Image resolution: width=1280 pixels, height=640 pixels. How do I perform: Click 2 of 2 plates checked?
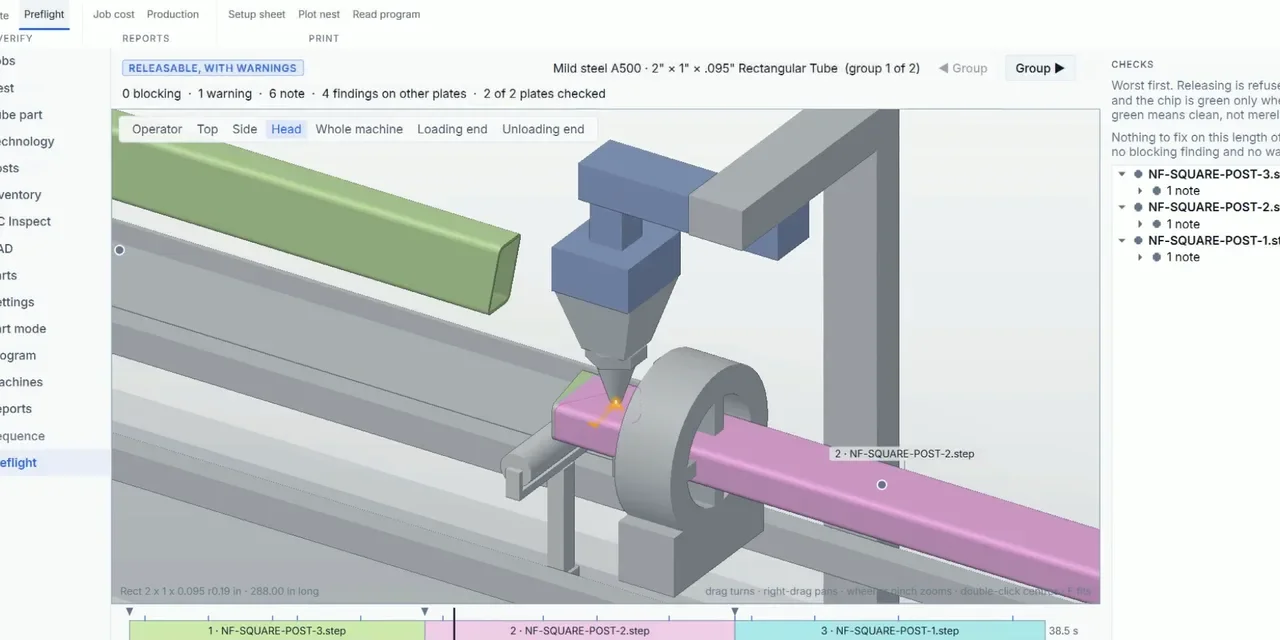544,94
